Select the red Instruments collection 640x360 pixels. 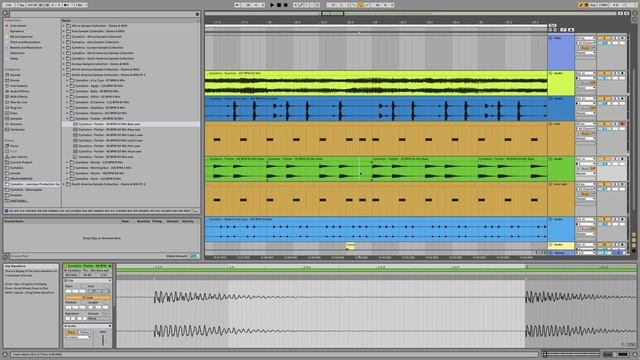click(18, 26)
